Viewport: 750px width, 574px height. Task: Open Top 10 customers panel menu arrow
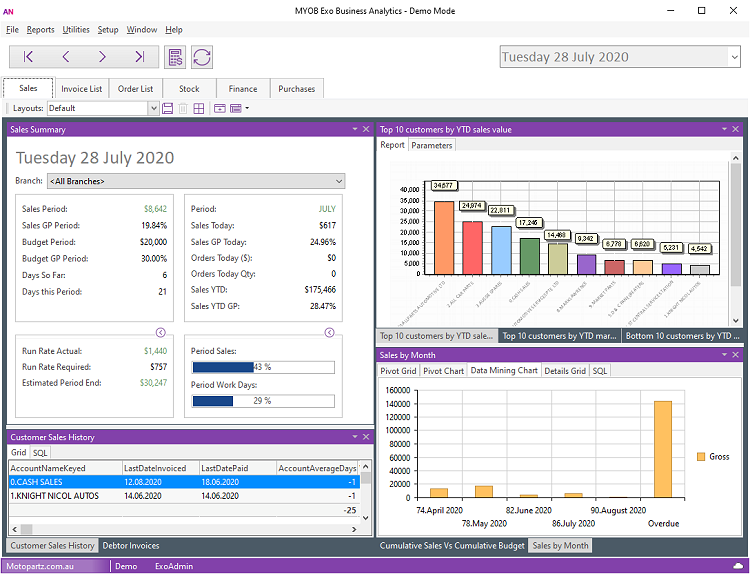(x=724, y=129)
